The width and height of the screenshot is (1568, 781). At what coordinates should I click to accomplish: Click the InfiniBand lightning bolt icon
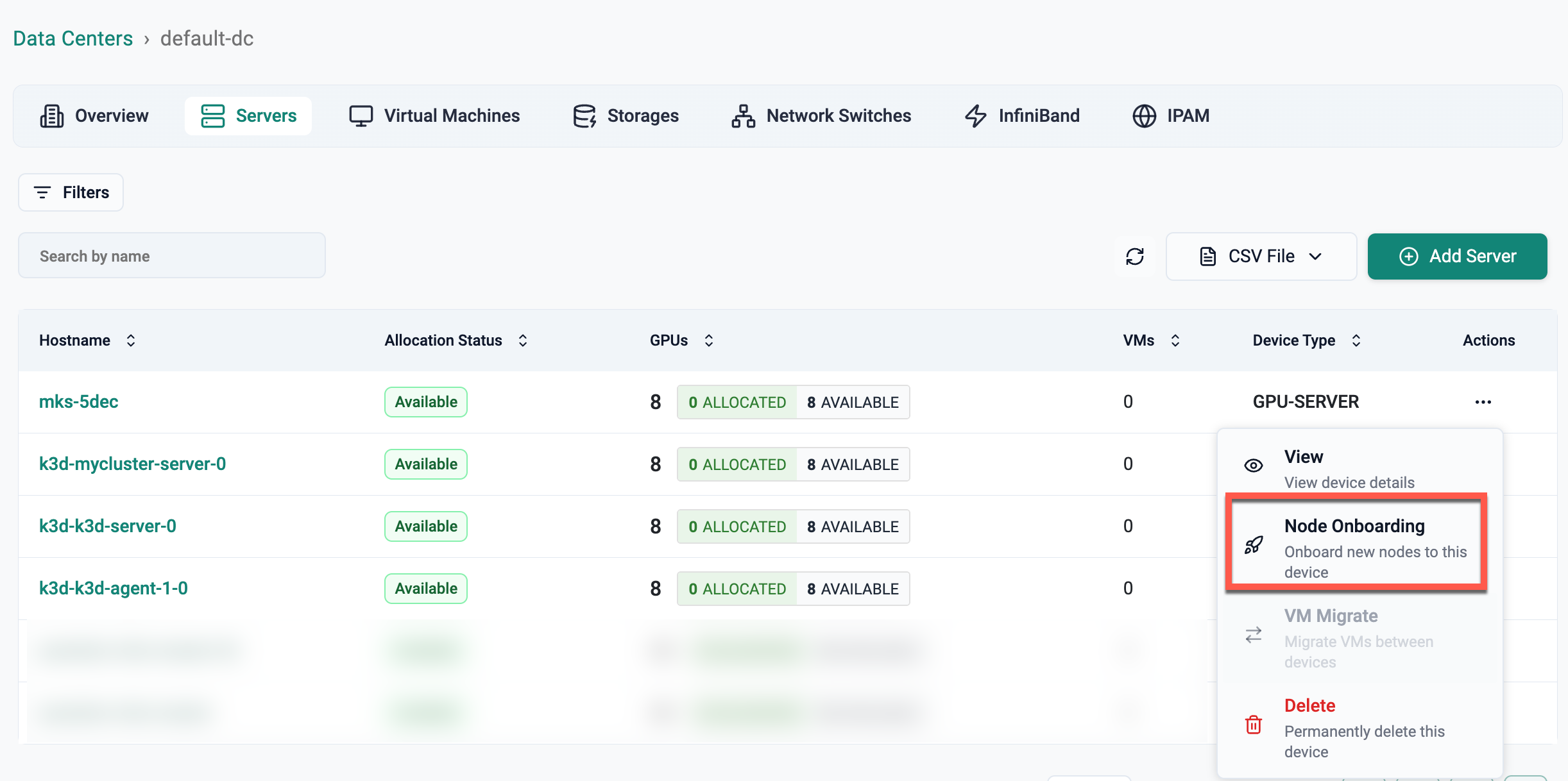pyautogui.click(x=975, y=116)
